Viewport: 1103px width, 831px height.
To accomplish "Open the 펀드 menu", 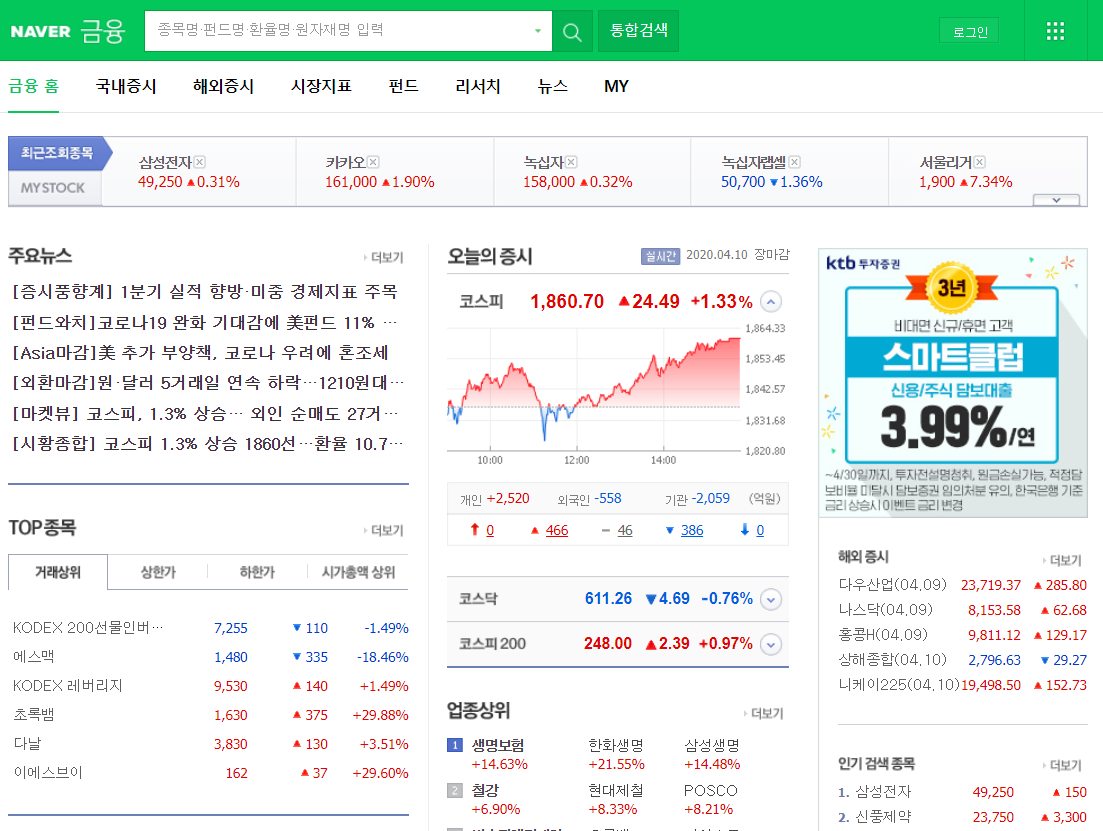I will click(403, 87).
